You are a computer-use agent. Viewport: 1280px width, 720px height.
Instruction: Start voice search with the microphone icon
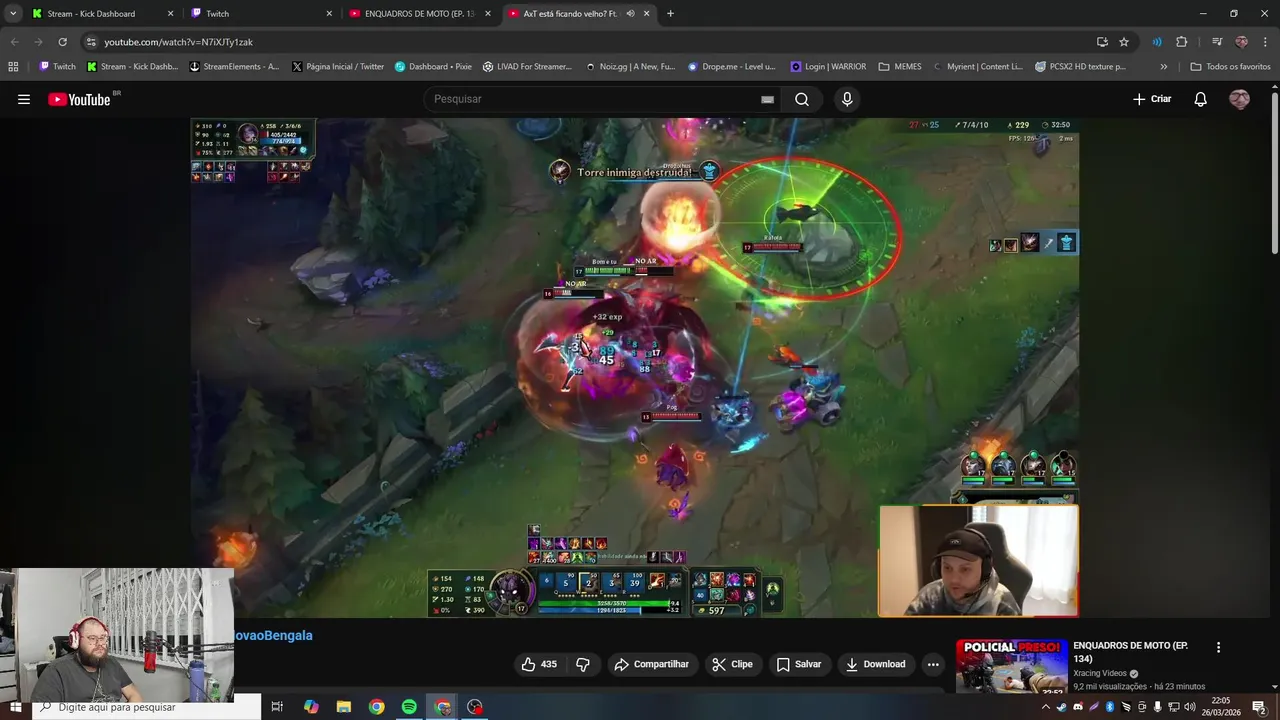coord(847,99)
